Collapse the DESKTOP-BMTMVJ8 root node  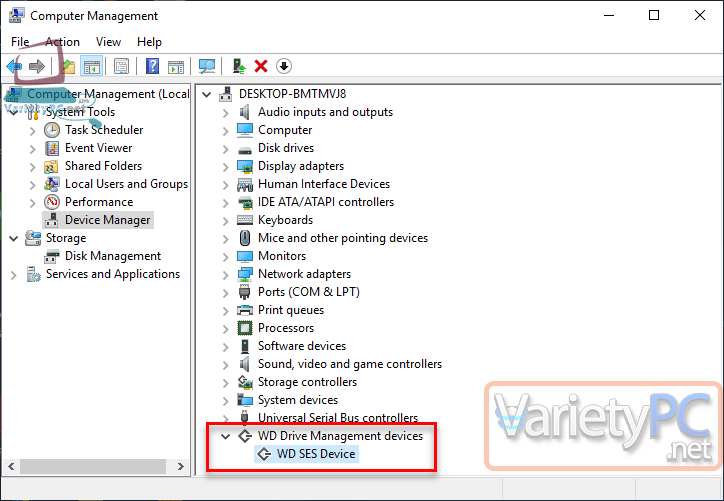pos(206,95)
